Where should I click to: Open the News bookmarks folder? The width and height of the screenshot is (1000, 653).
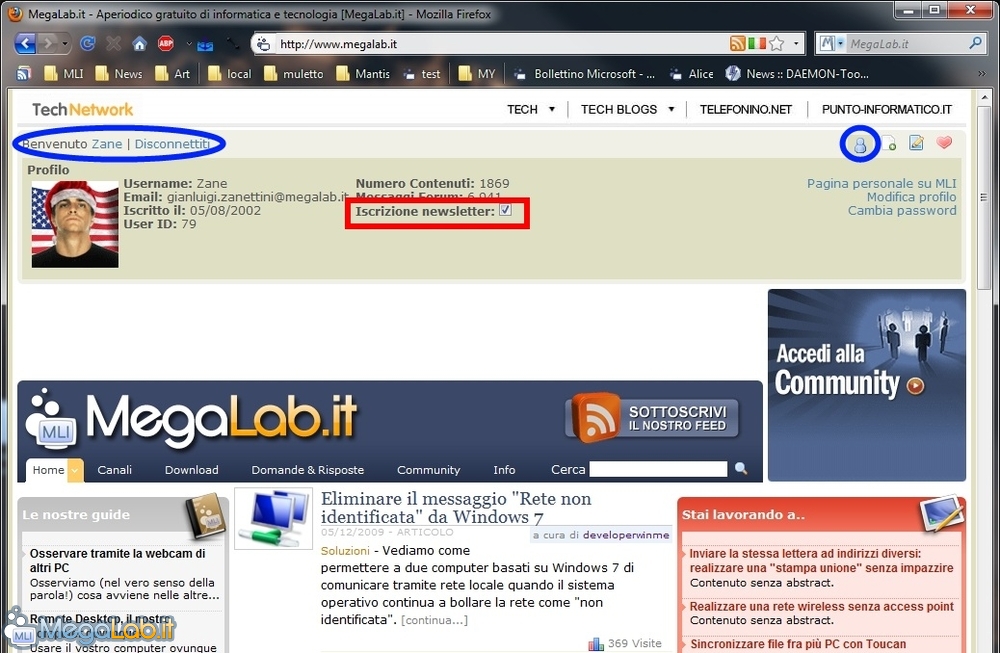click(x=119, y=74)
